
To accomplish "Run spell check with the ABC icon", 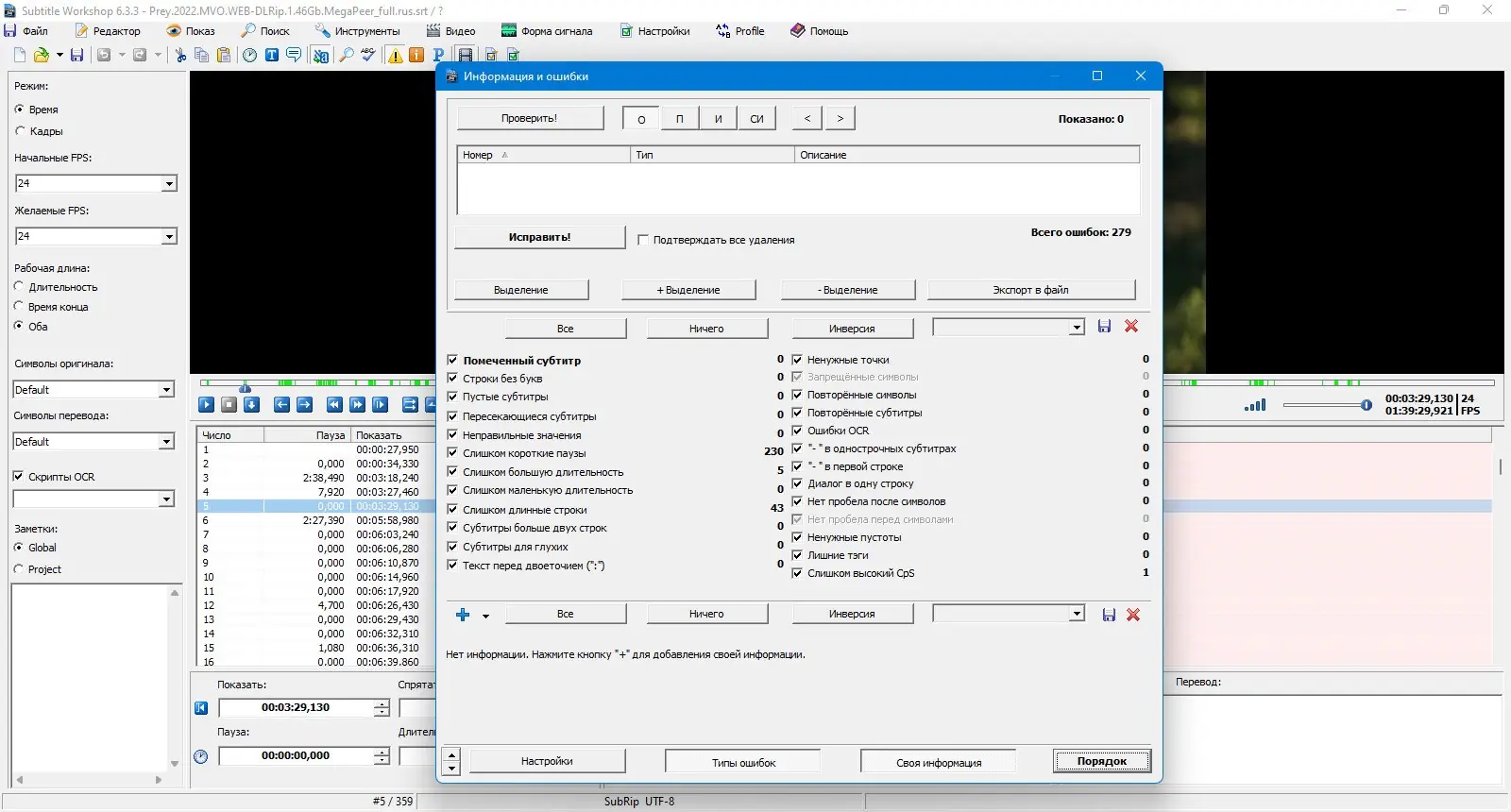I will click(368, 55).
